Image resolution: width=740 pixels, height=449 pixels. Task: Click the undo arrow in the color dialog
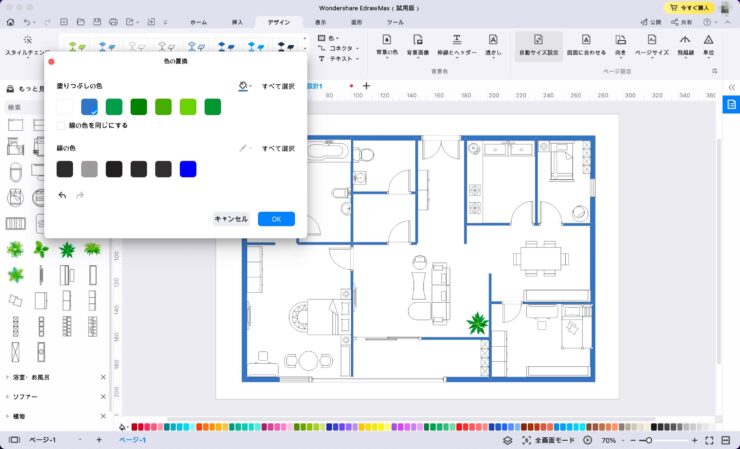[x=63, y=195]
